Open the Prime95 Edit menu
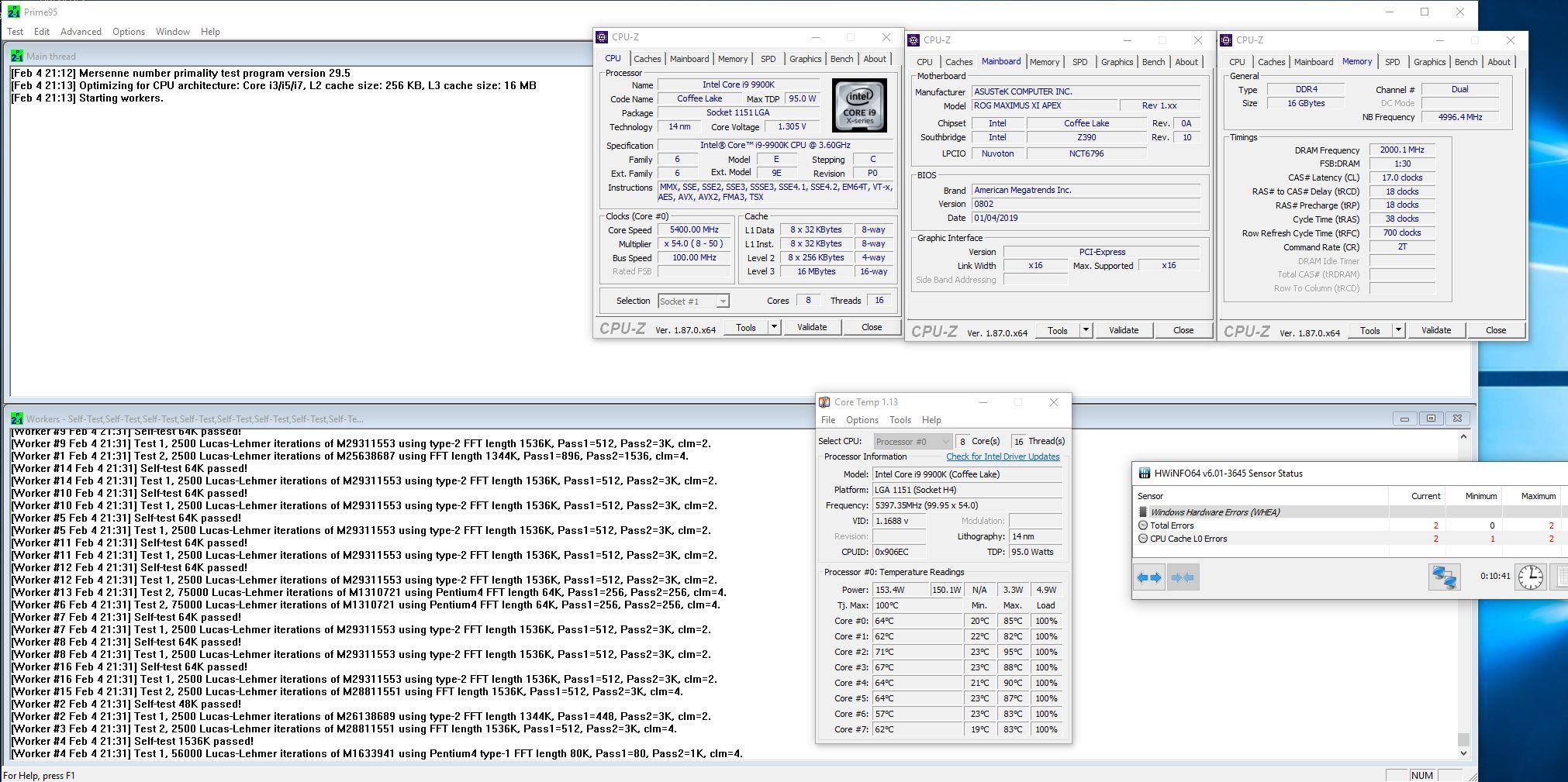Image resolution: width=1568 pixels, height=782 pixels. [x=42, y=32]
